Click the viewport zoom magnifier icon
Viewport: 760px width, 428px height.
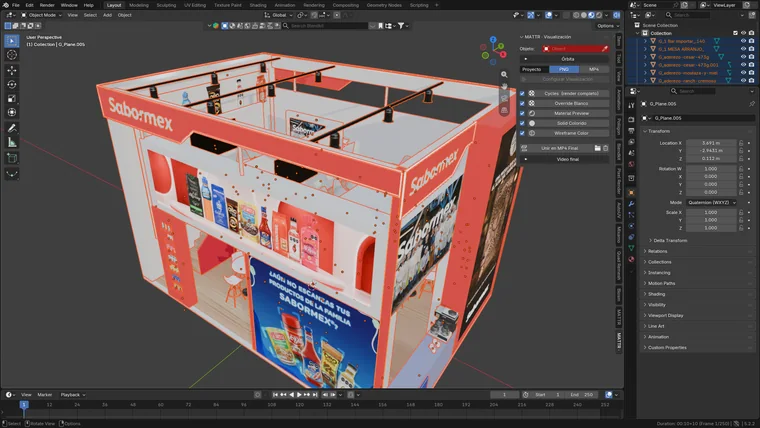click(x=504, y=75)
